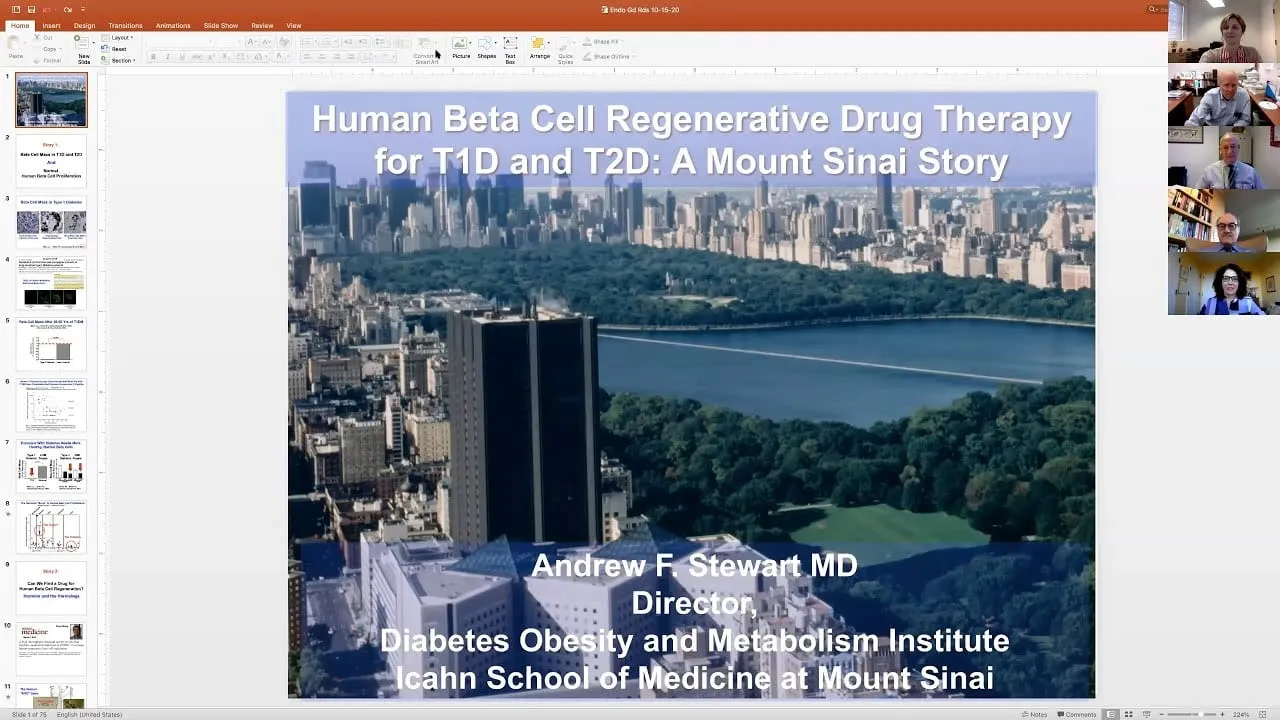Open the New Slide dropdown arrow

(x=93, y=43)
